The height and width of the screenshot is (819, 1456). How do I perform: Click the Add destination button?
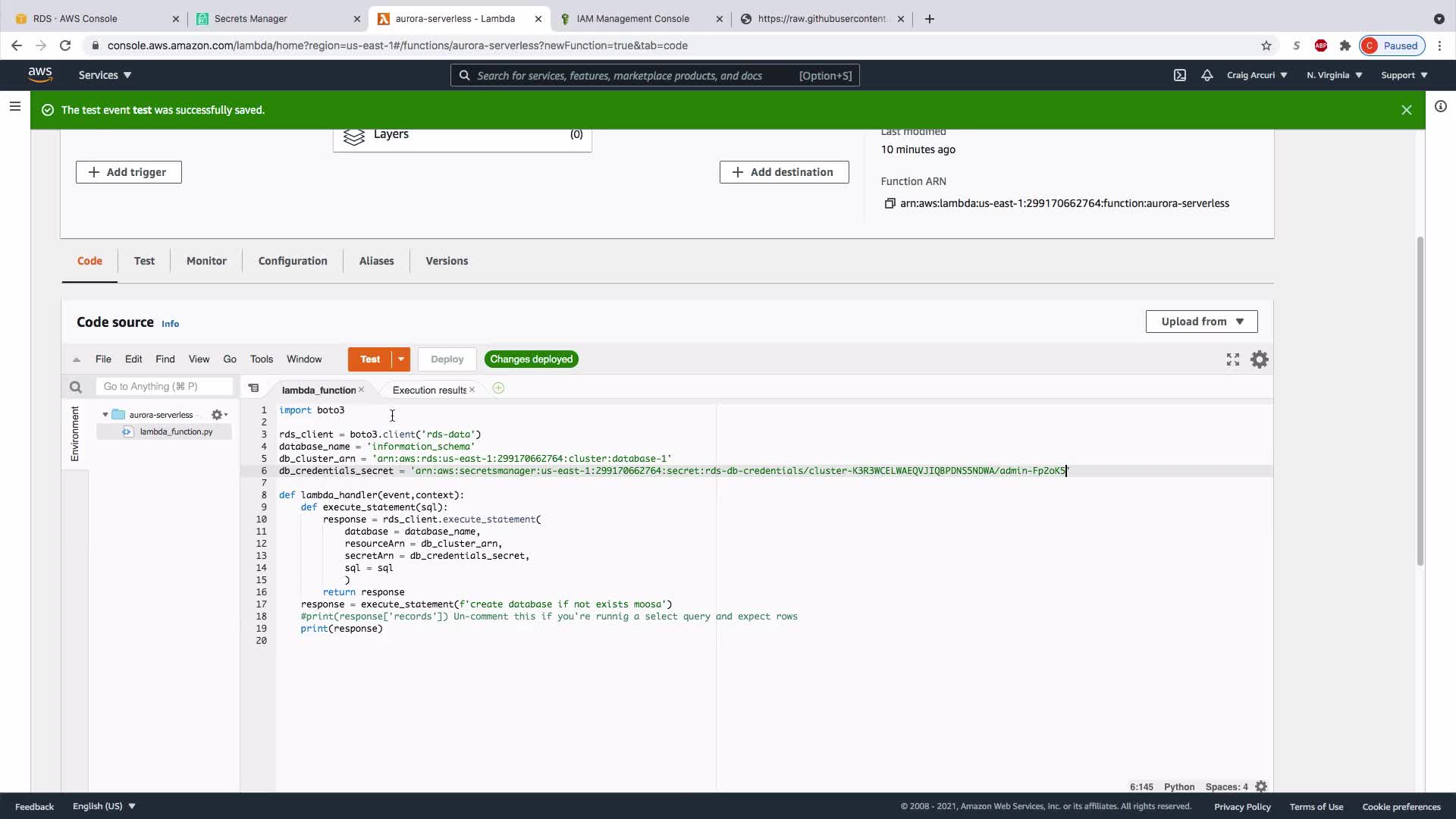pyautogui.click(x=783, y=172)
